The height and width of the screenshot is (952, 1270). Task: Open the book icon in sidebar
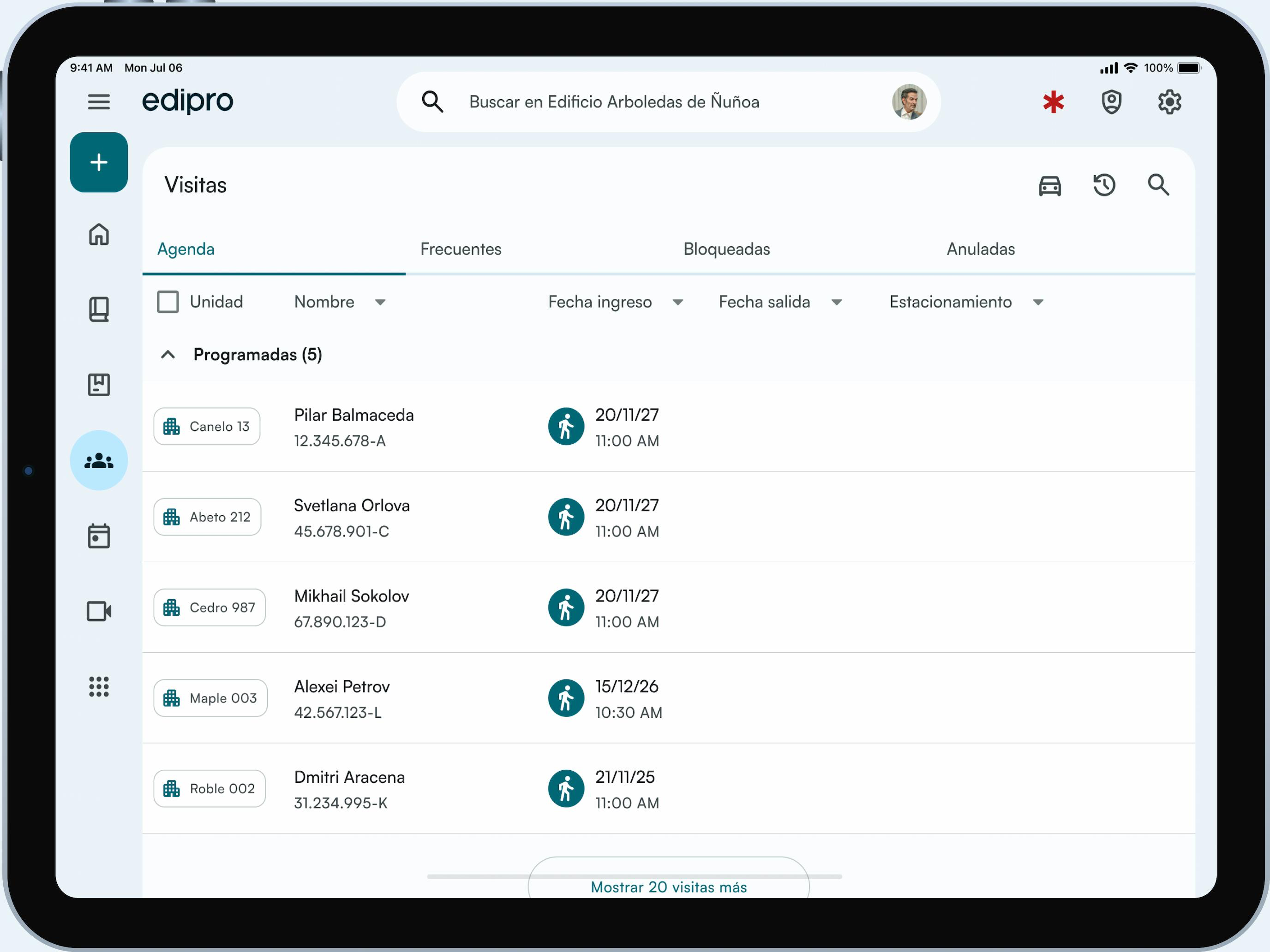[x=99, y=309]
